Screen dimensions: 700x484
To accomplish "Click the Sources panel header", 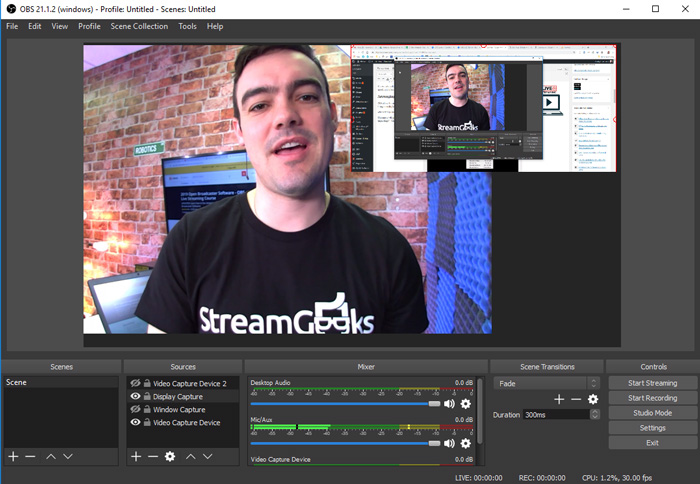I will click(183, 367).
